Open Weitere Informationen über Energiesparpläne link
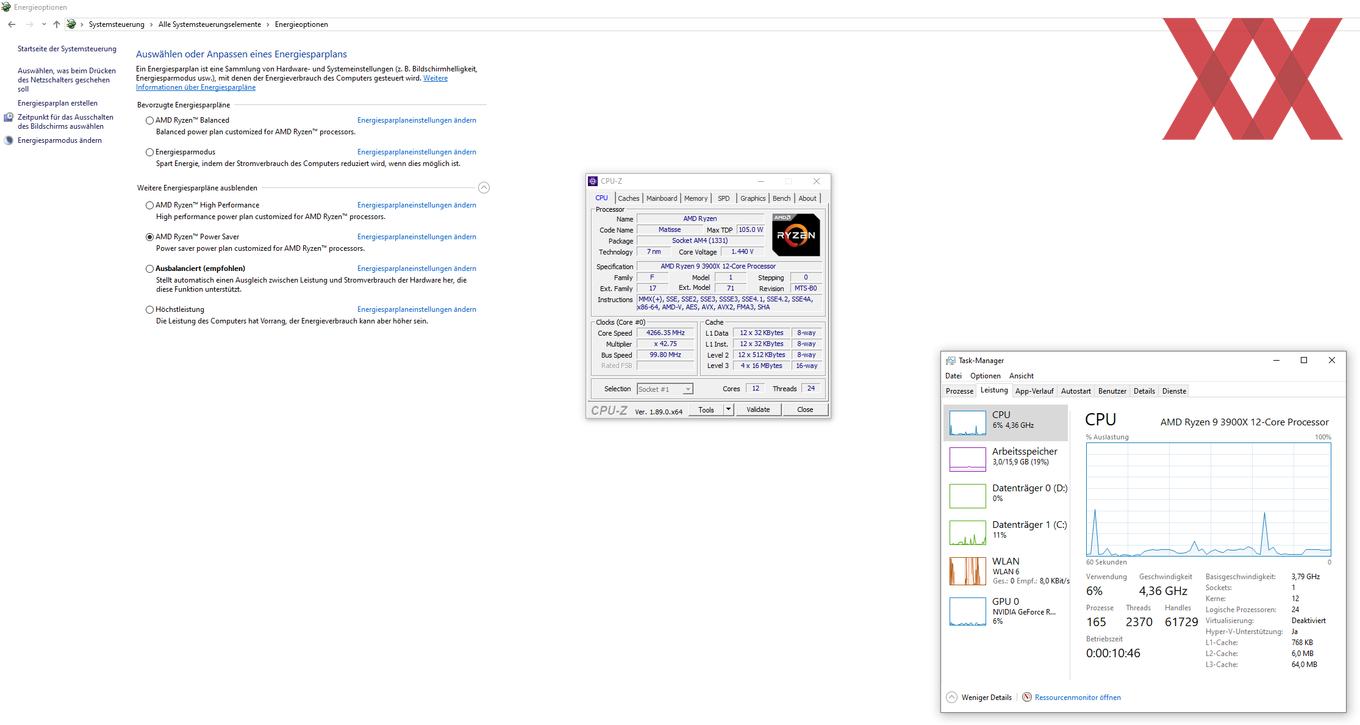The image size is (1360, 725). tap(292, 82)
